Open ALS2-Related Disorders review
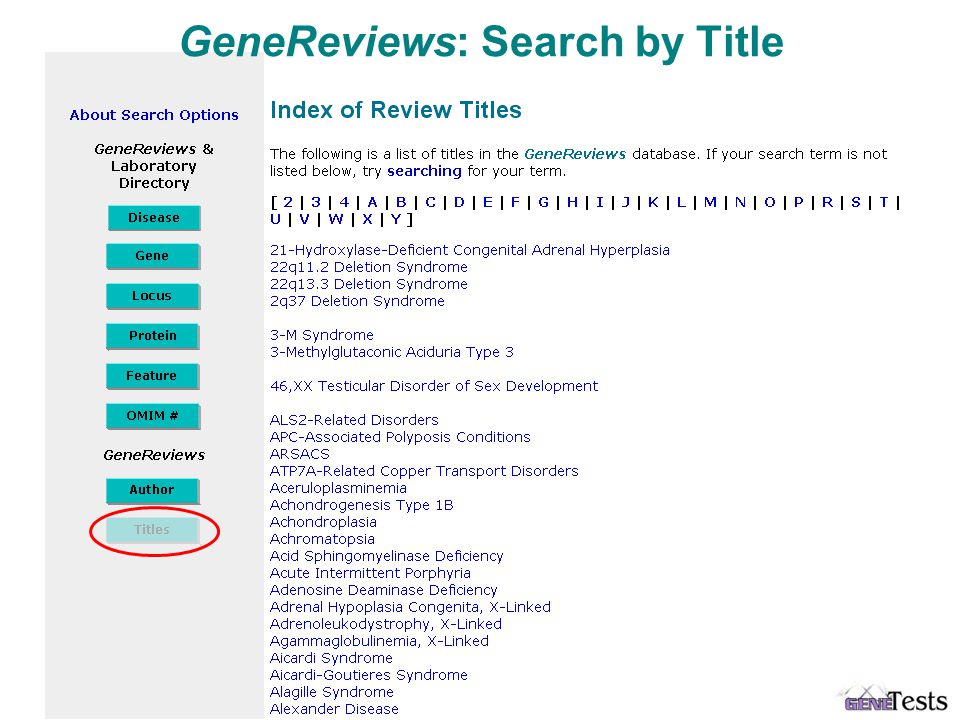The width and height of the screenshot is (960, 720). (354, 420)
